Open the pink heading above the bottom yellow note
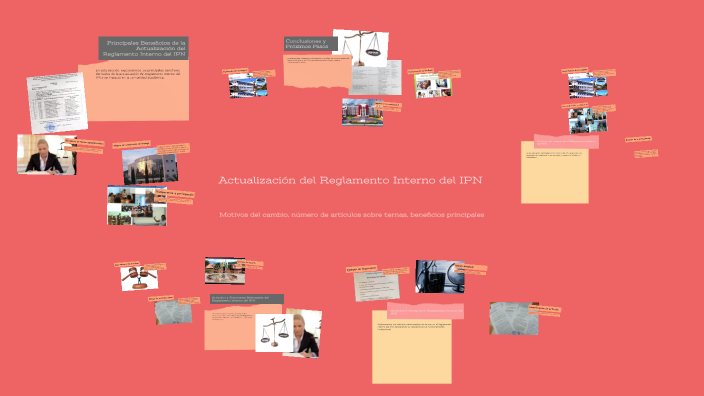 [x=425, y=311]
